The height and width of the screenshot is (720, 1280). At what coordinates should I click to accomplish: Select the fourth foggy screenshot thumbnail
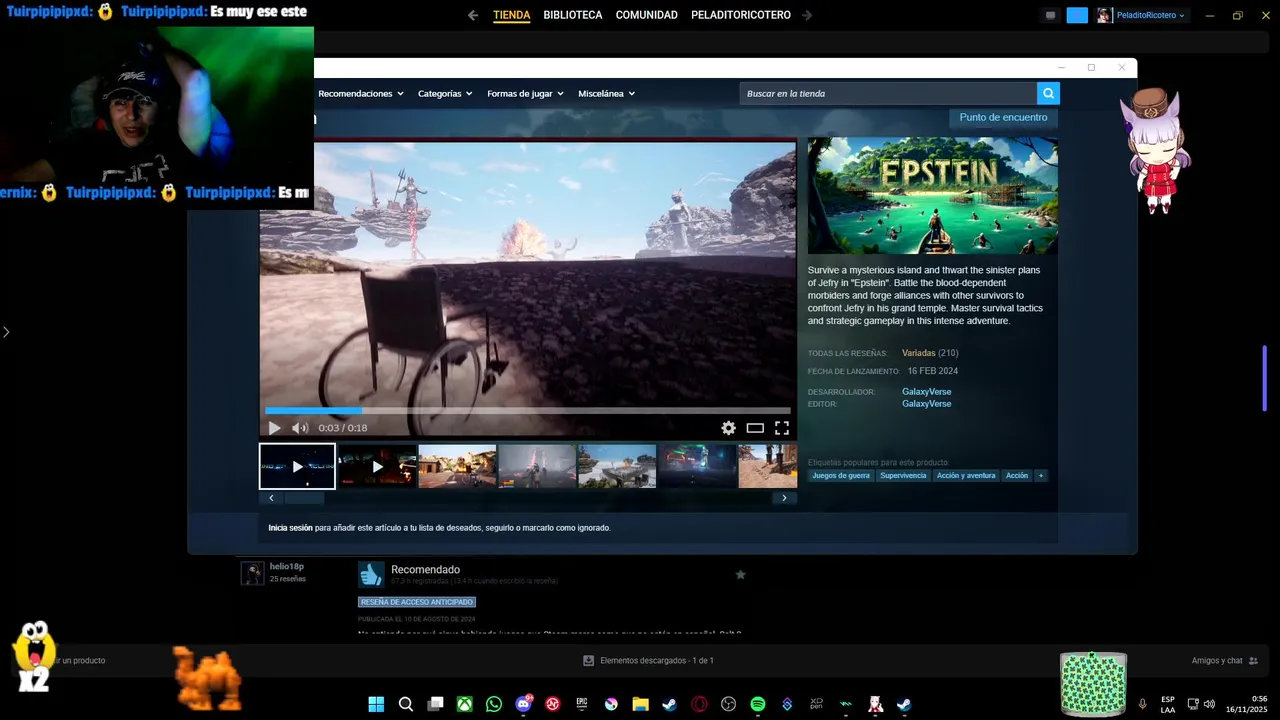[x=537, y=466]
